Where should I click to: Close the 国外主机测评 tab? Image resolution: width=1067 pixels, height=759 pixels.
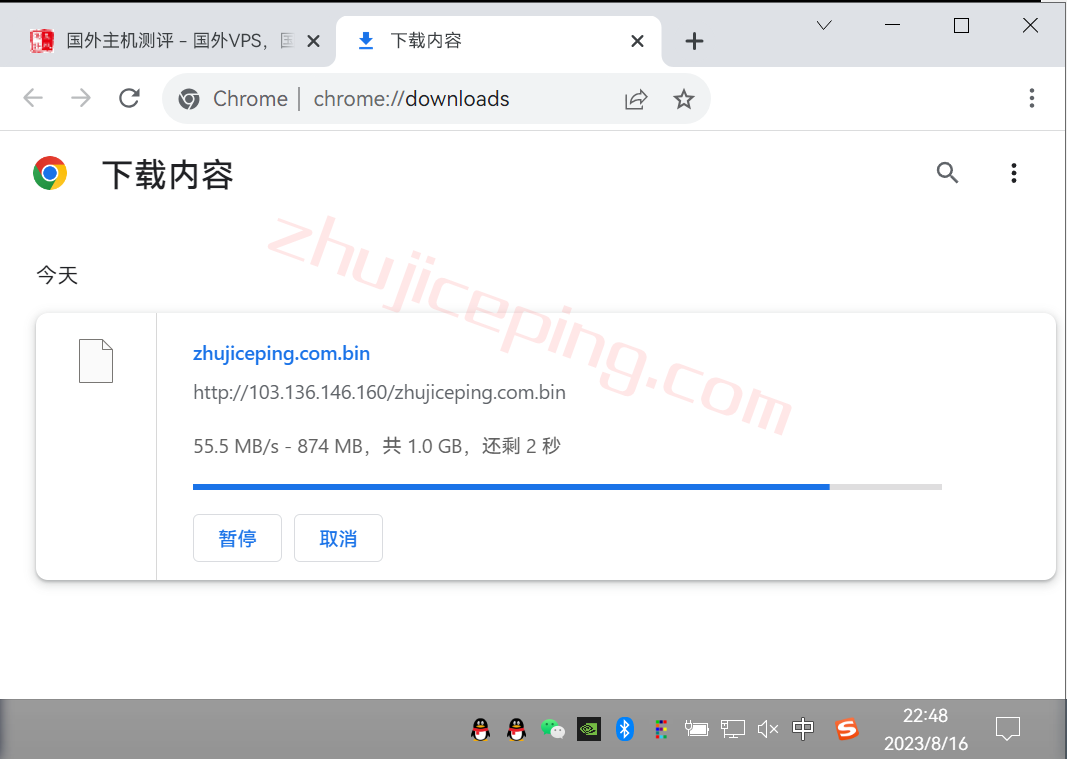click(313, 42)
